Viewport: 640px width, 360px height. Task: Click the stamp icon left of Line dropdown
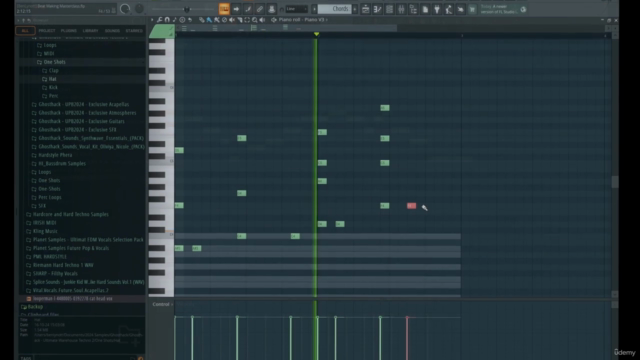(x=271, y=9)
